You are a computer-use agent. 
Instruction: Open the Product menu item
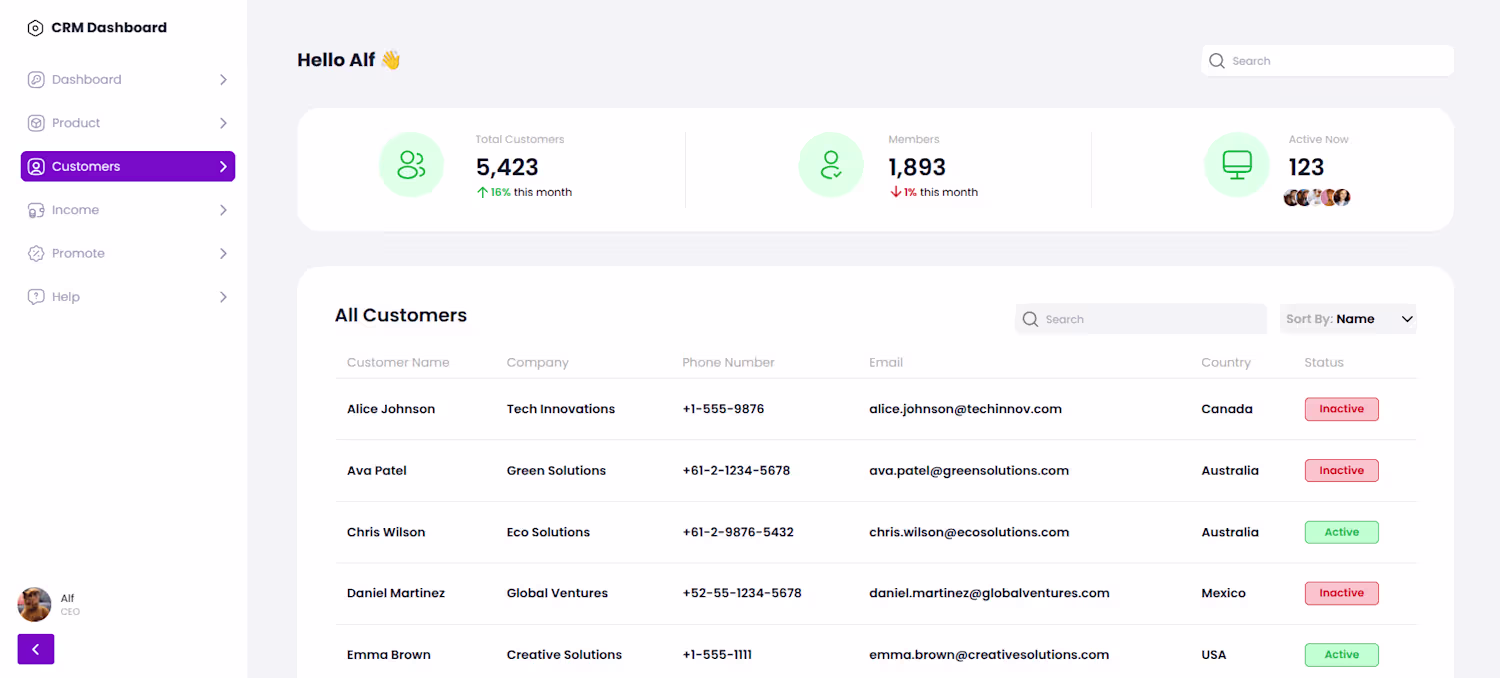128,123
